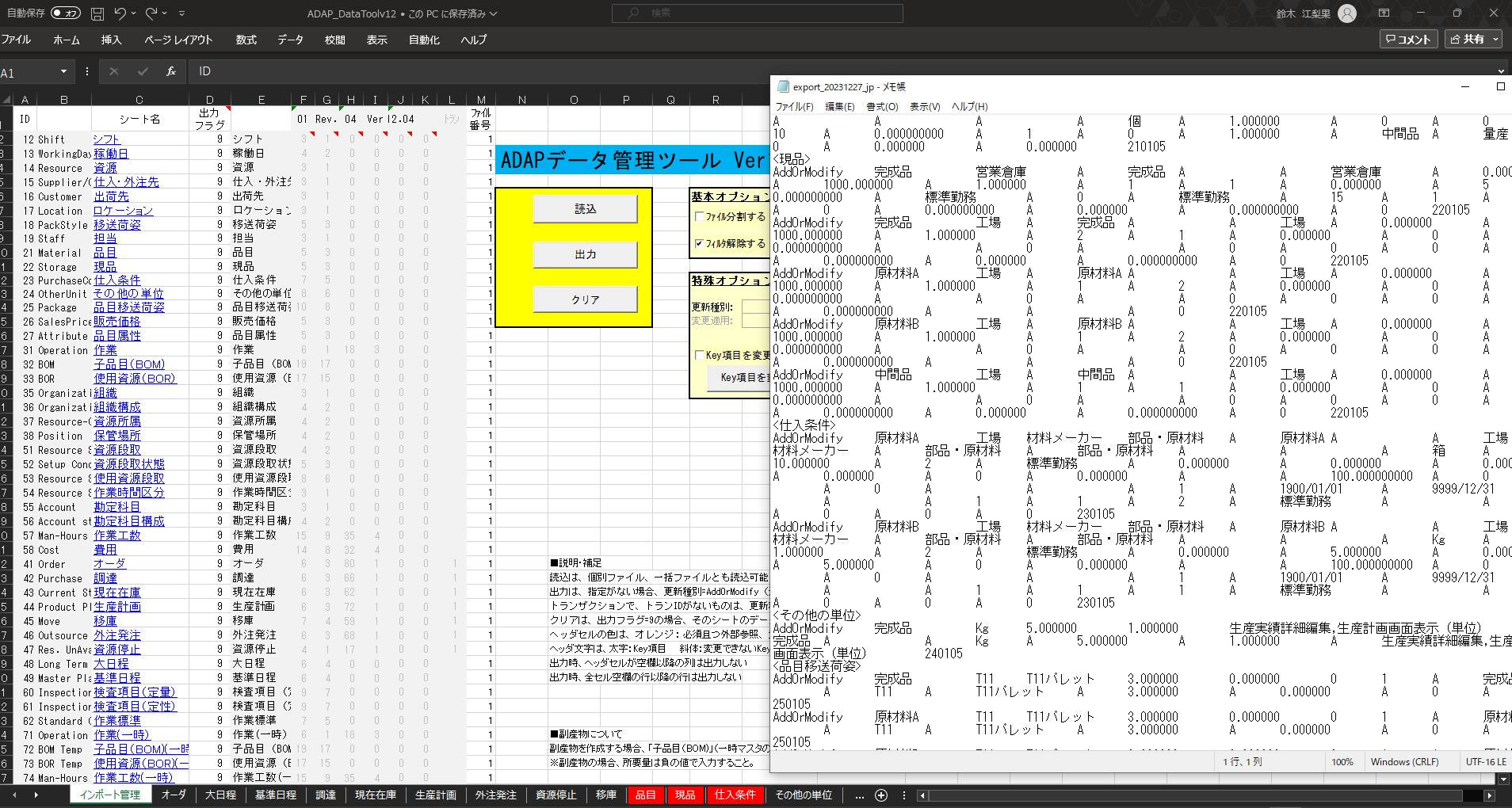The height and width of the screenshot is (808, 1512).
Task: Click the Cancel (X) icon in the formula bar
Action: 113,71
